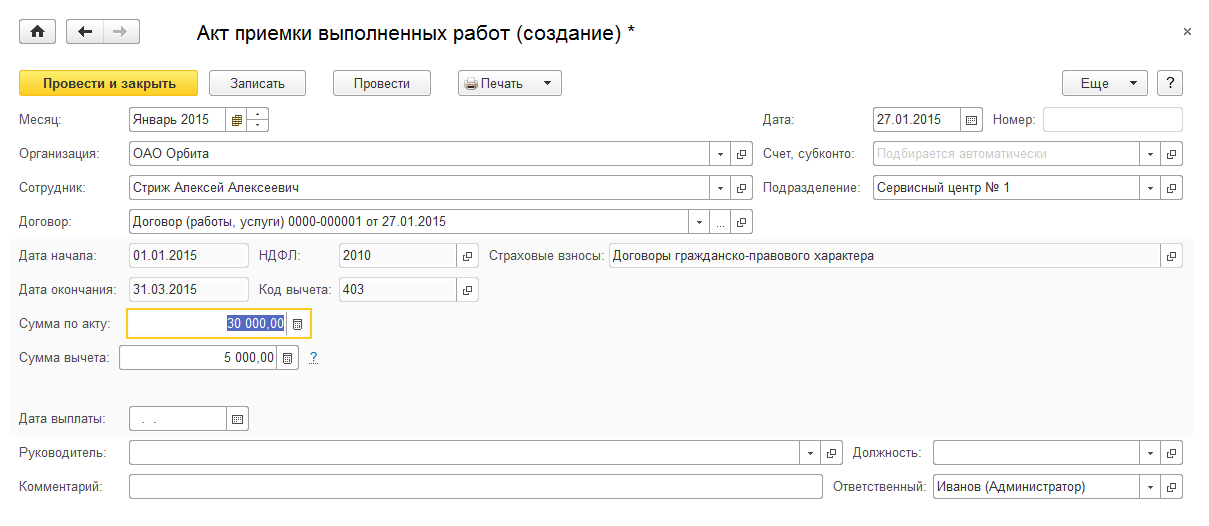Click into the Комментарий text field
This screenshot has height=526, width=1209.
[x=475, y=487]
